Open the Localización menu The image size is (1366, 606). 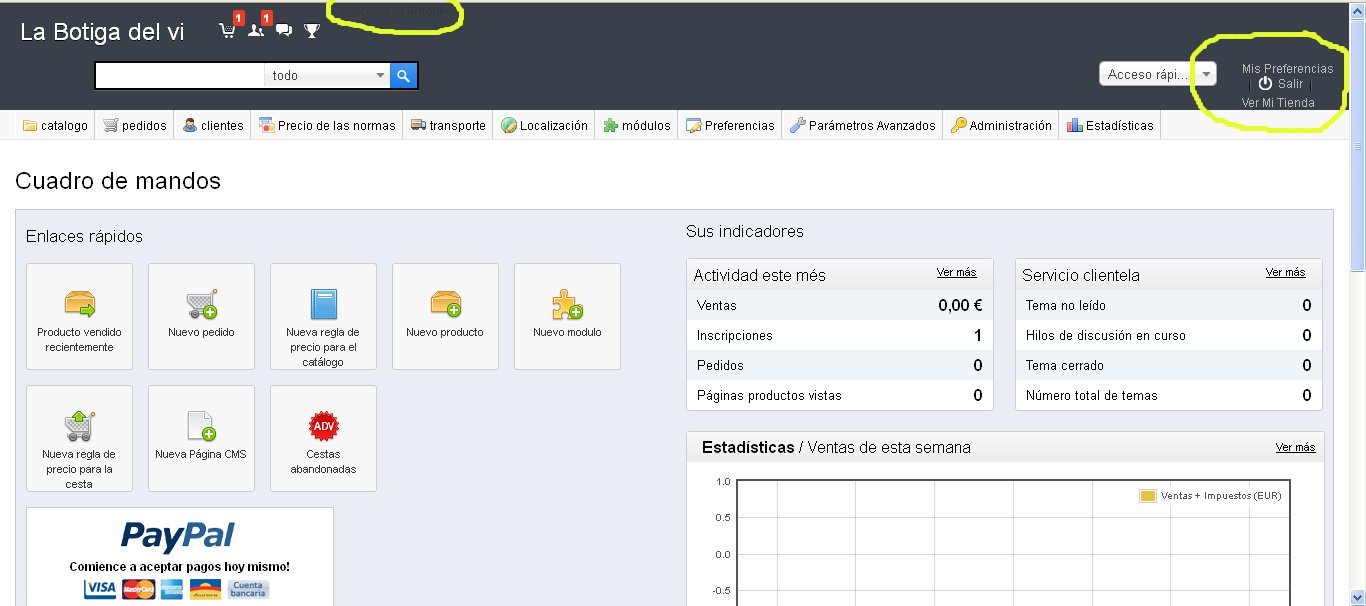pyautogui.click(x=544, y=125)
